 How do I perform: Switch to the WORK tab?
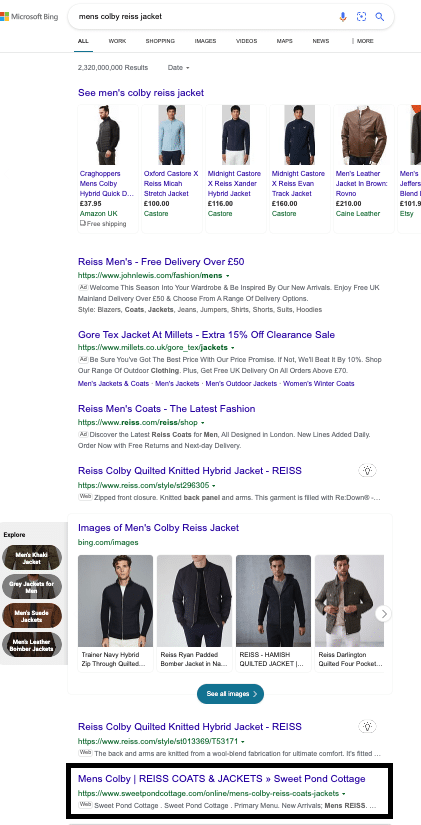tap(117, 41)
